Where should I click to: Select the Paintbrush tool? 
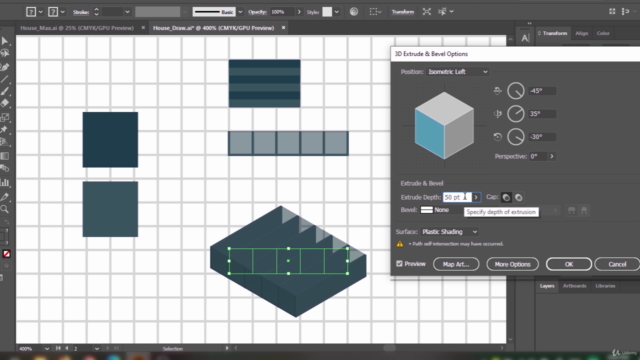click(4, 91)
